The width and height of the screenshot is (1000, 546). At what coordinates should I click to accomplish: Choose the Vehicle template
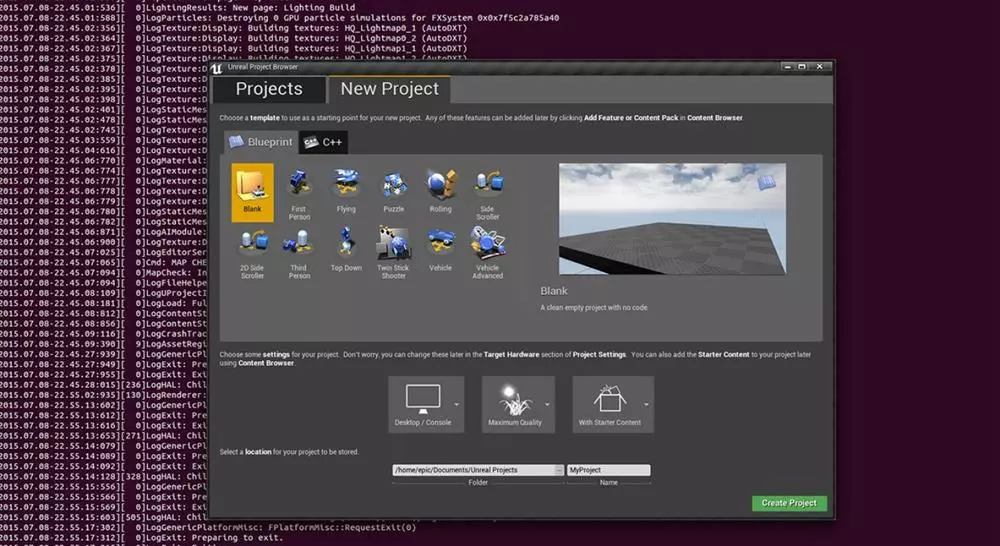pyautogui.click(x=441, y=249)
